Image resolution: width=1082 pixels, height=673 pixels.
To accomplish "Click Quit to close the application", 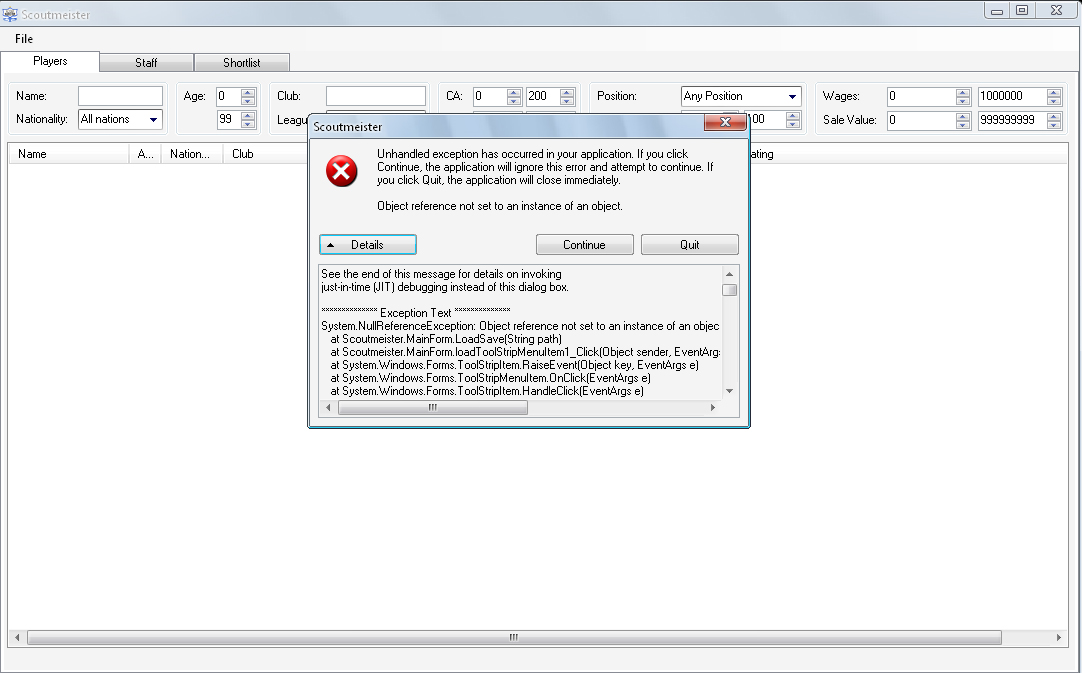I will click(689, 245).
